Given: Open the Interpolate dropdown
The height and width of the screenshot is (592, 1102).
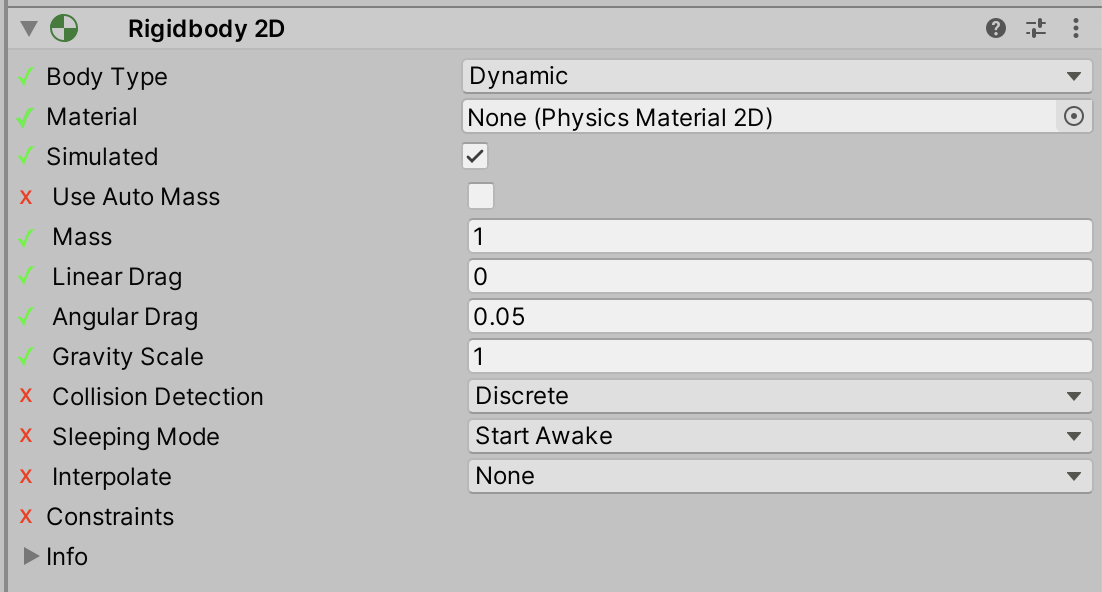Looking at the screenshot, I should pyautogui.click(x=779, y=476).
